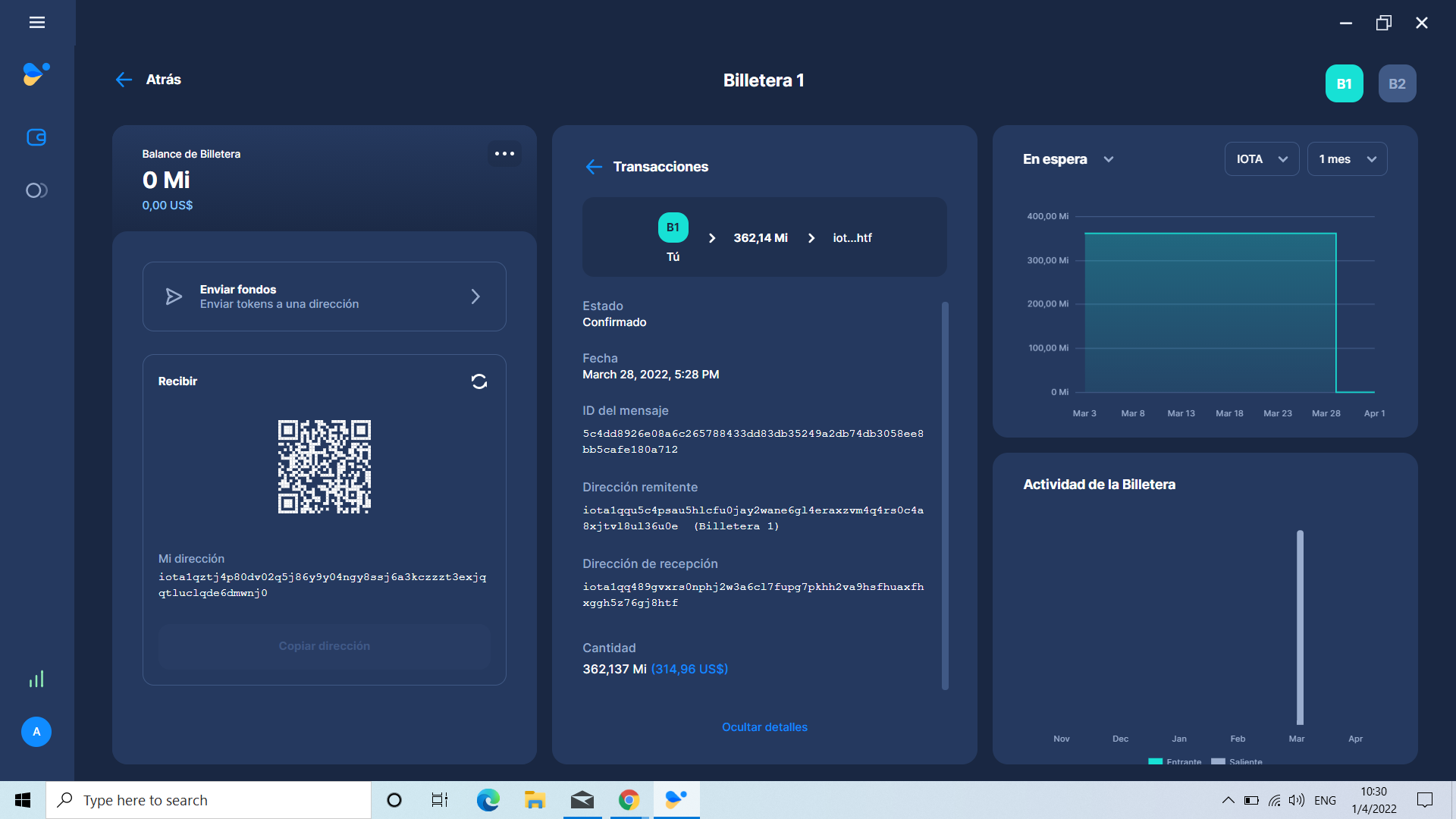Open Google Chrome from taskbar

point(629,800)
